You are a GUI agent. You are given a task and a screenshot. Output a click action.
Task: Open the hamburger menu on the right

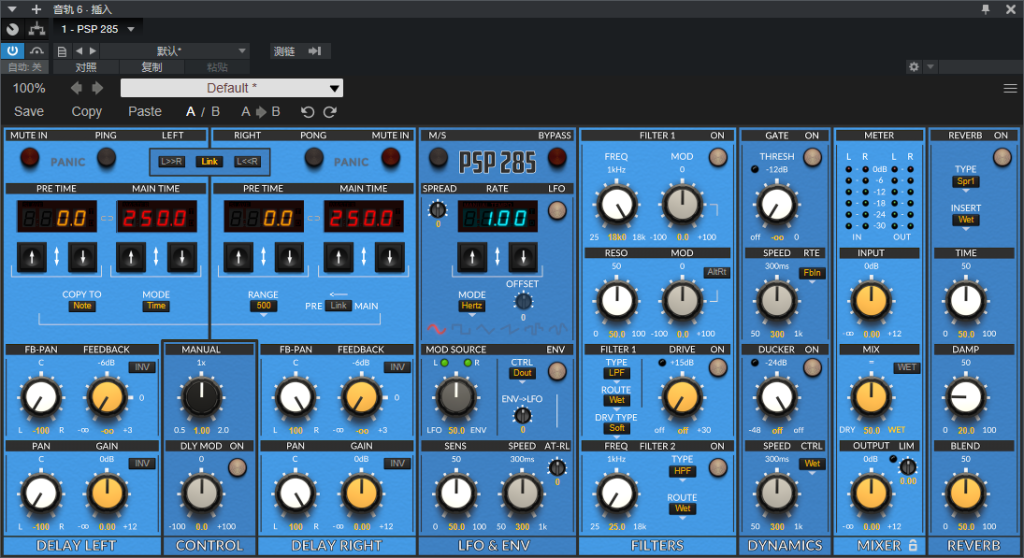pyautogui.click(x=1010, y=88)
